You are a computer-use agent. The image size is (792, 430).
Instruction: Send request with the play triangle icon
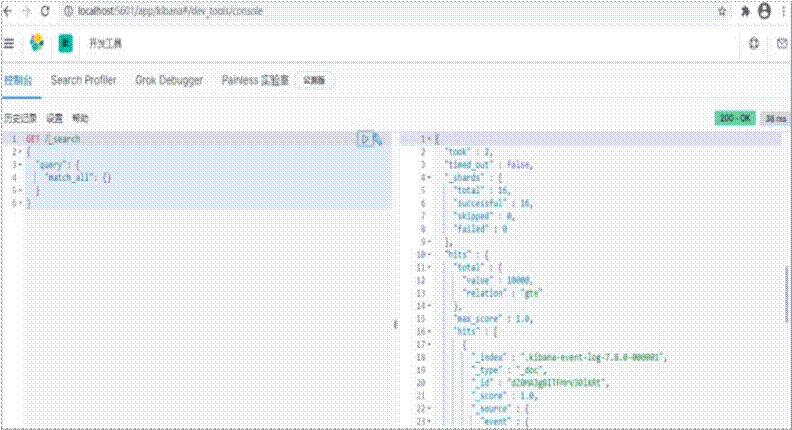(364, 139)
